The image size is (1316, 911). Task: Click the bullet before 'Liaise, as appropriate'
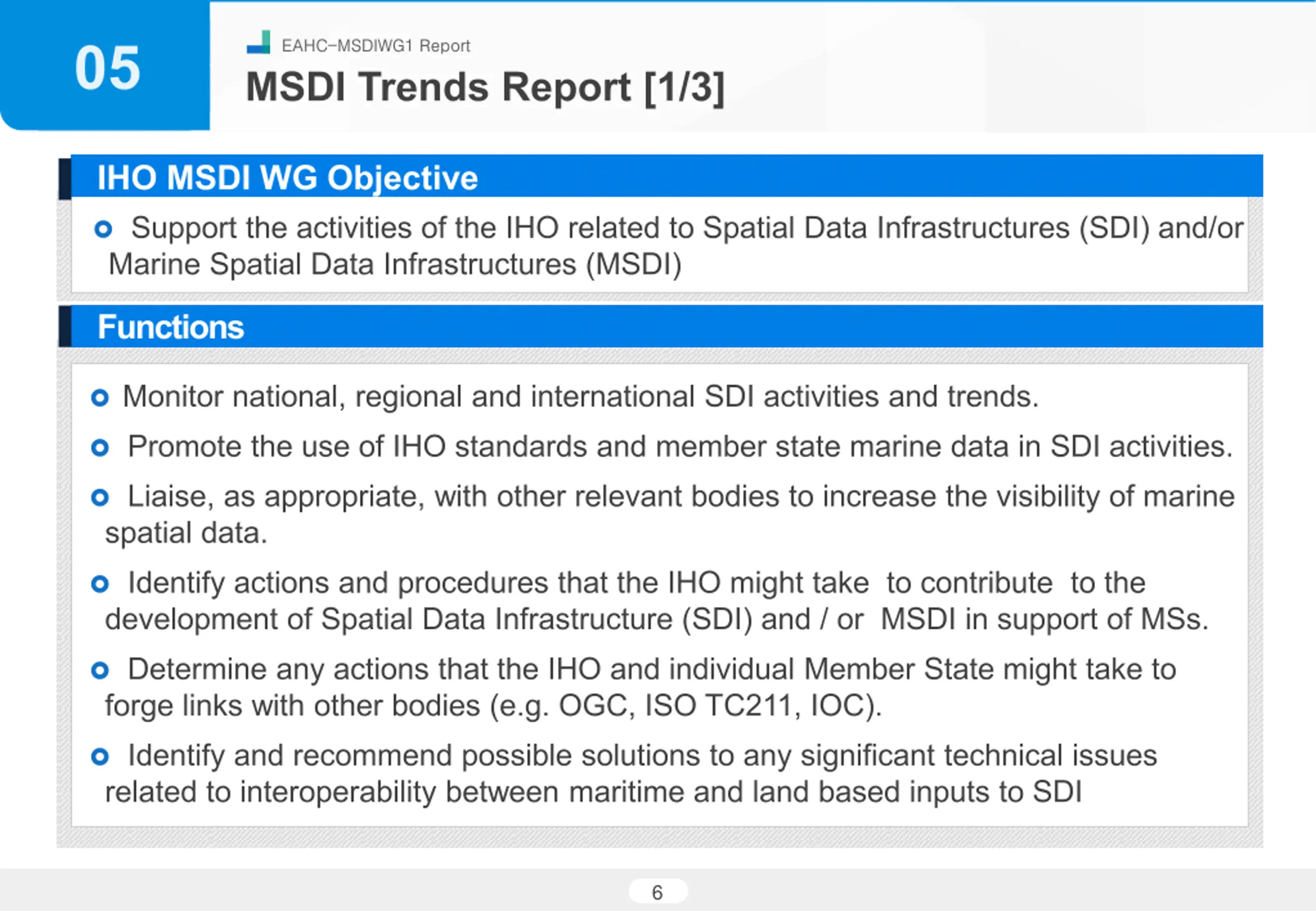[x=100, y=498]
